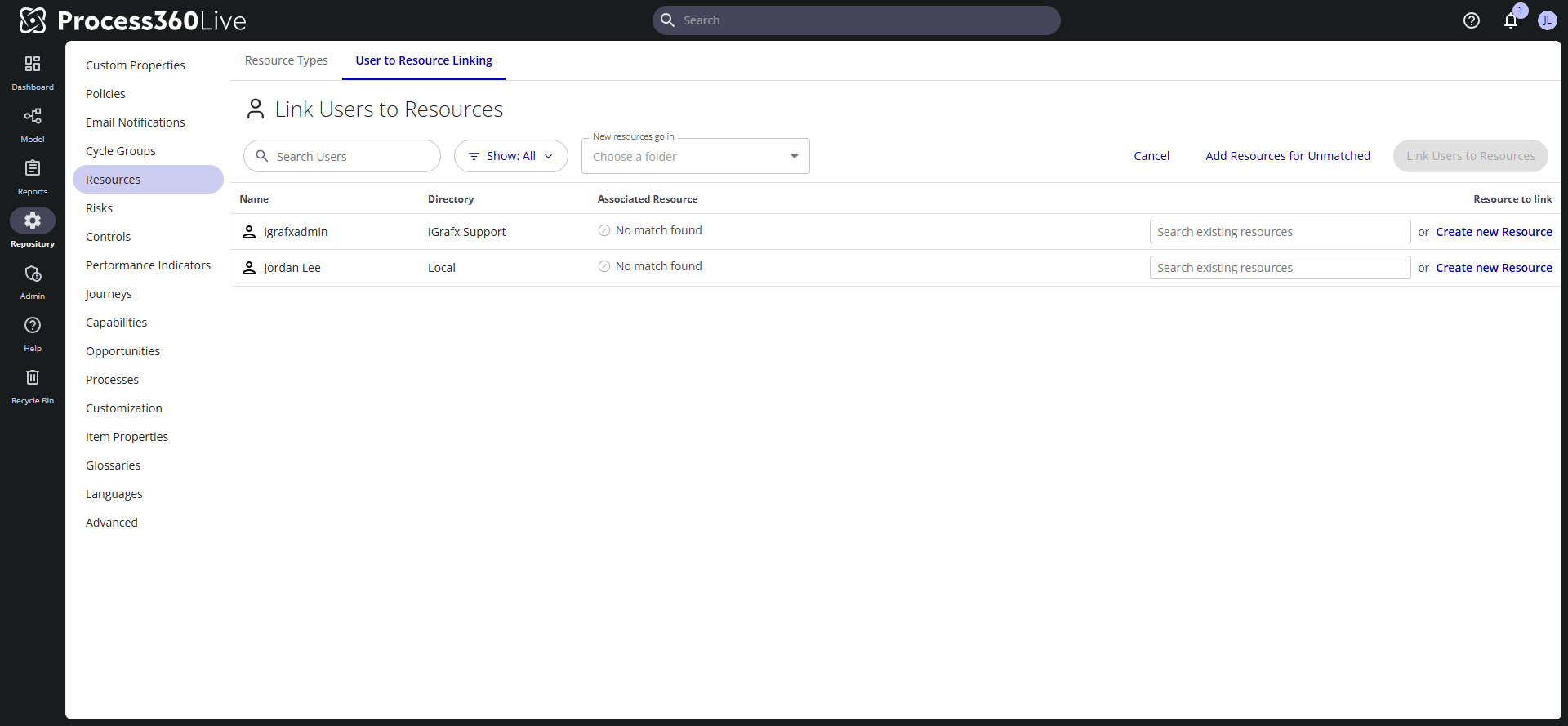Open Risks menu item
This screenshot has height=726, width=1568.
(99, 208)
